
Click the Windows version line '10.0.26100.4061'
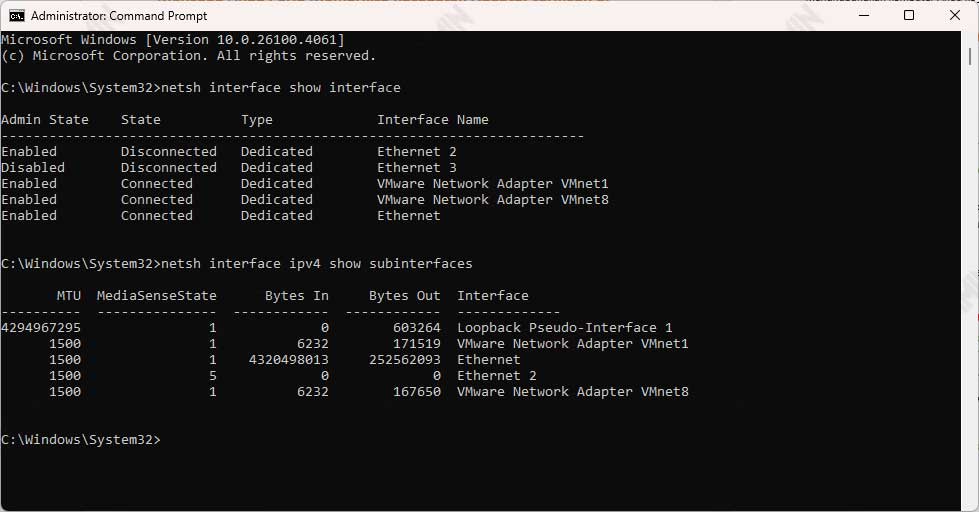click(173, 39)
